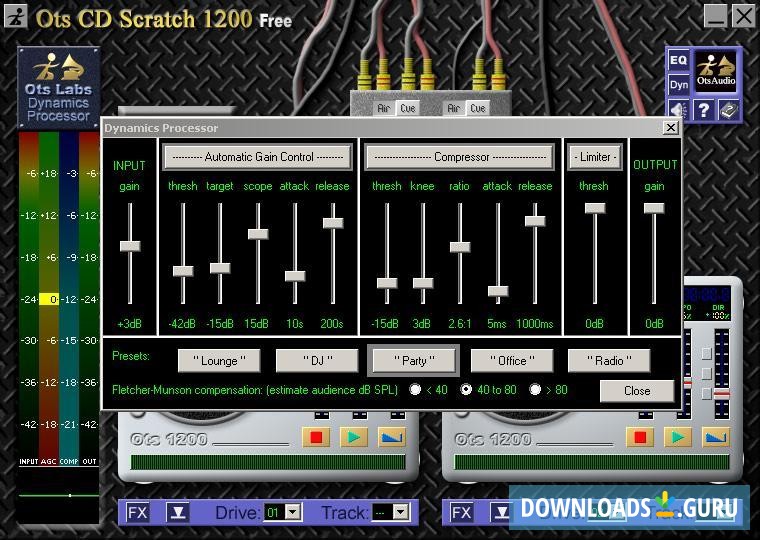This screenshot has width=760, height=540.
Task: Stop playback on the right Ots 1200 deck
Action: coord(640,437)
